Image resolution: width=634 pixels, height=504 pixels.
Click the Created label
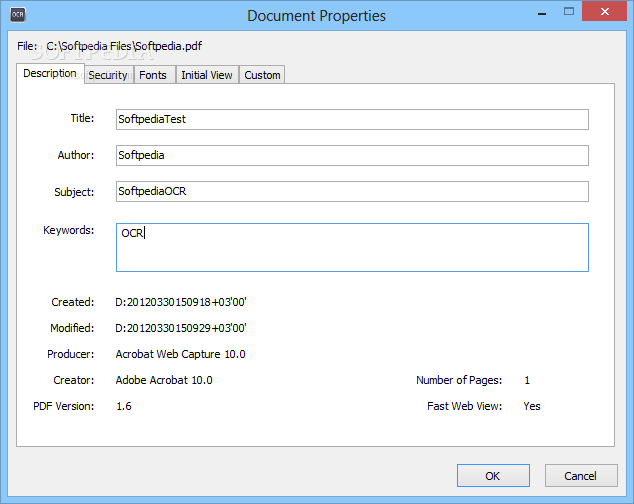[72, 302]
